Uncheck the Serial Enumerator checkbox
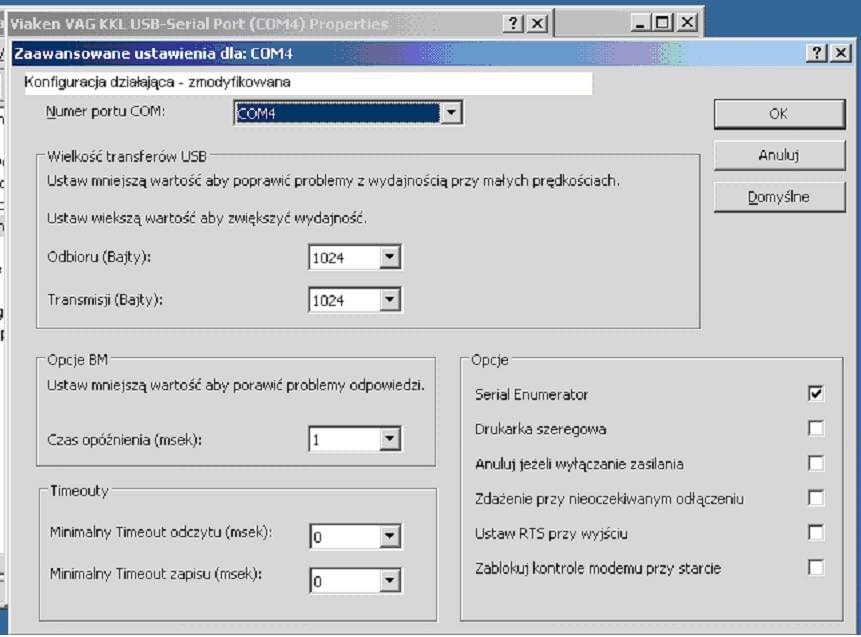861x637 pixels. pyautogui.click(x=816, y=393)
